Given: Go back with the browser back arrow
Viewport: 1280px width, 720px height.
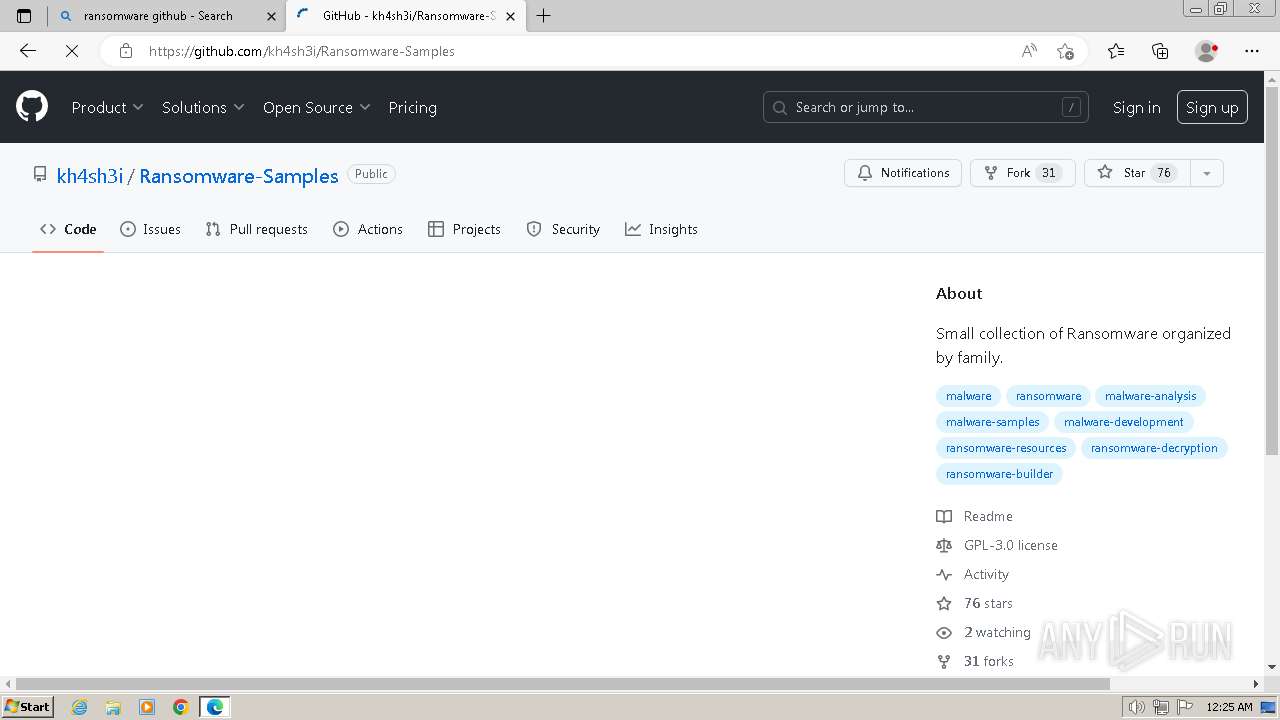Looking at the screenshot, I should (28, 51).
